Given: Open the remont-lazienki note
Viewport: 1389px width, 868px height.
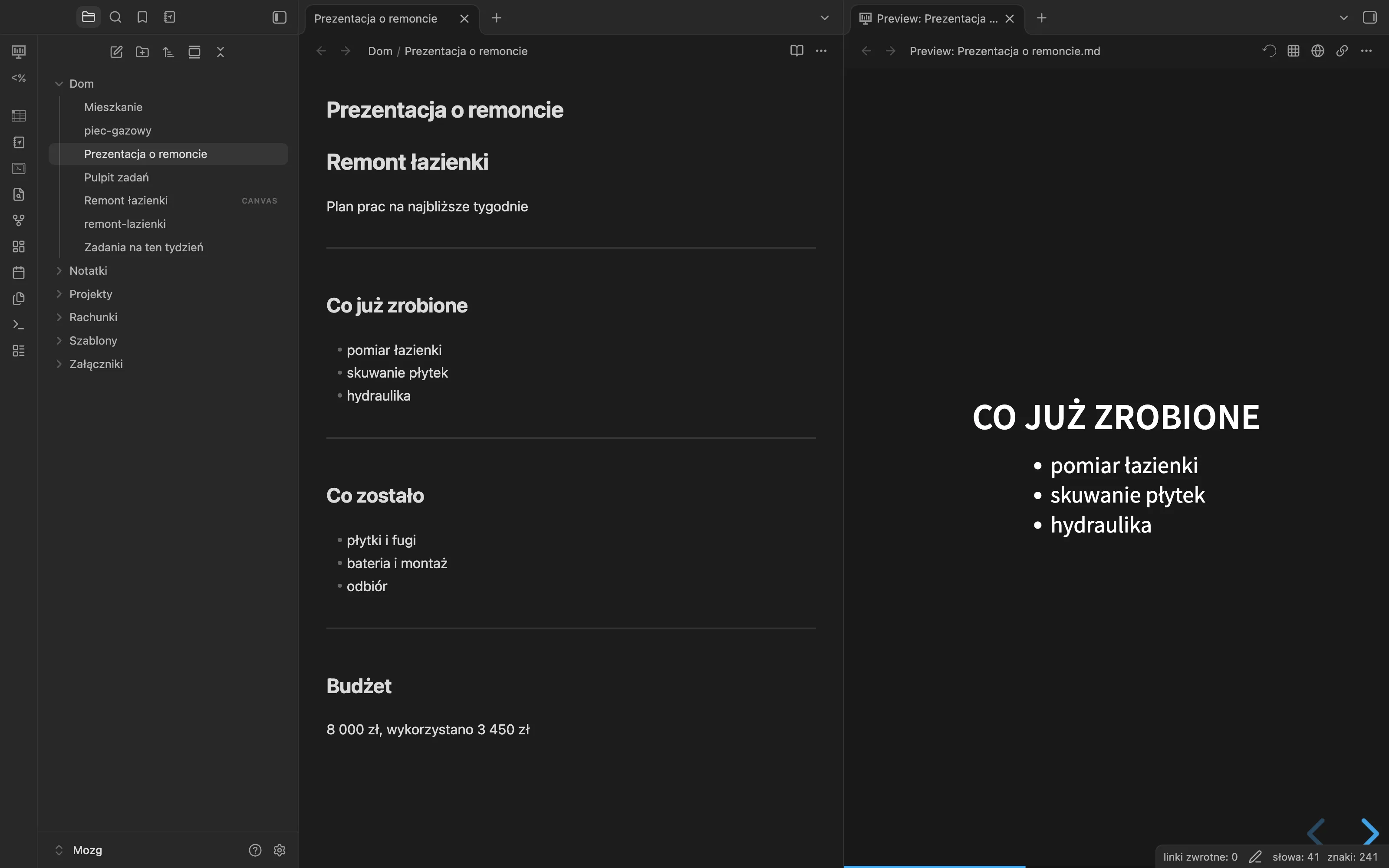Looking at the screenshot, I should point(168,224).
